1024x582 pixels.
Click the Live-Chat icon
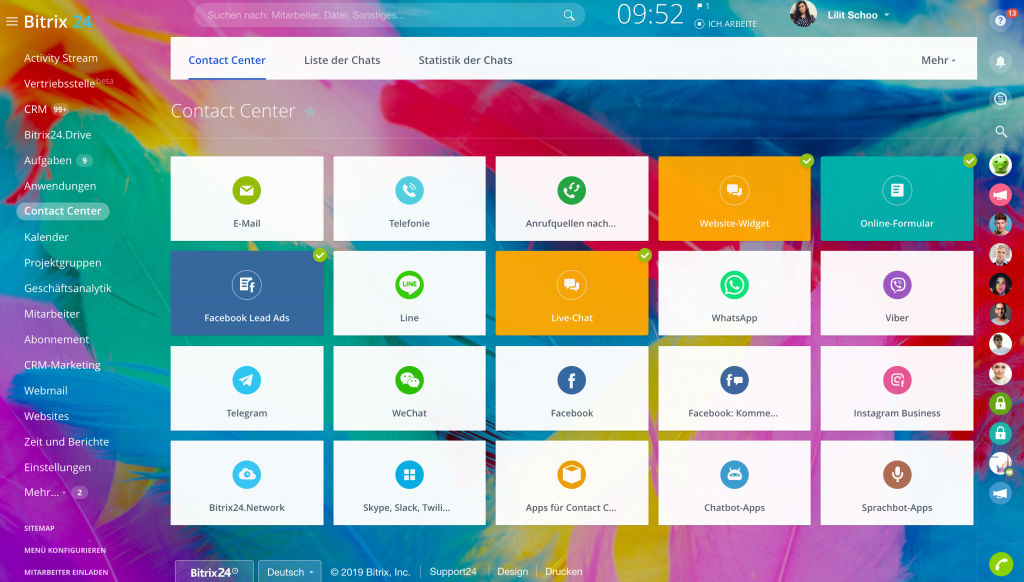pyautogui.click(x=571, y=285)
